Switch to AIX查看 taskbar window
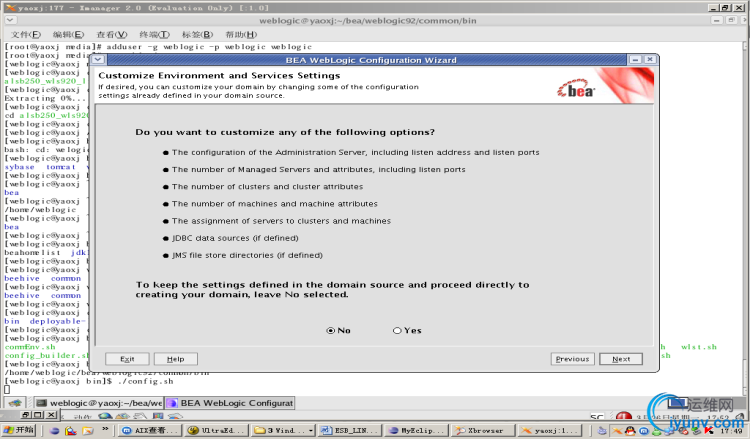Viewport: 750px width, 439px height. [x=150, y=430]
